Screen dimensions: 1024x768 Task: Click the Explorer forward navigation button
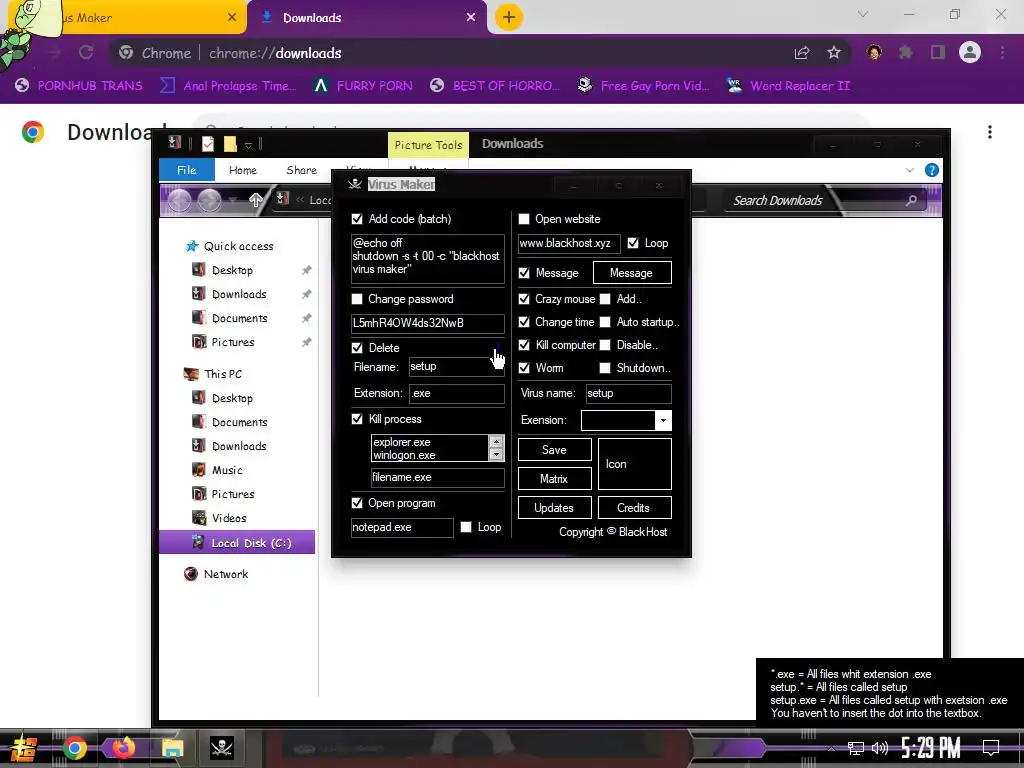[209, 200]
